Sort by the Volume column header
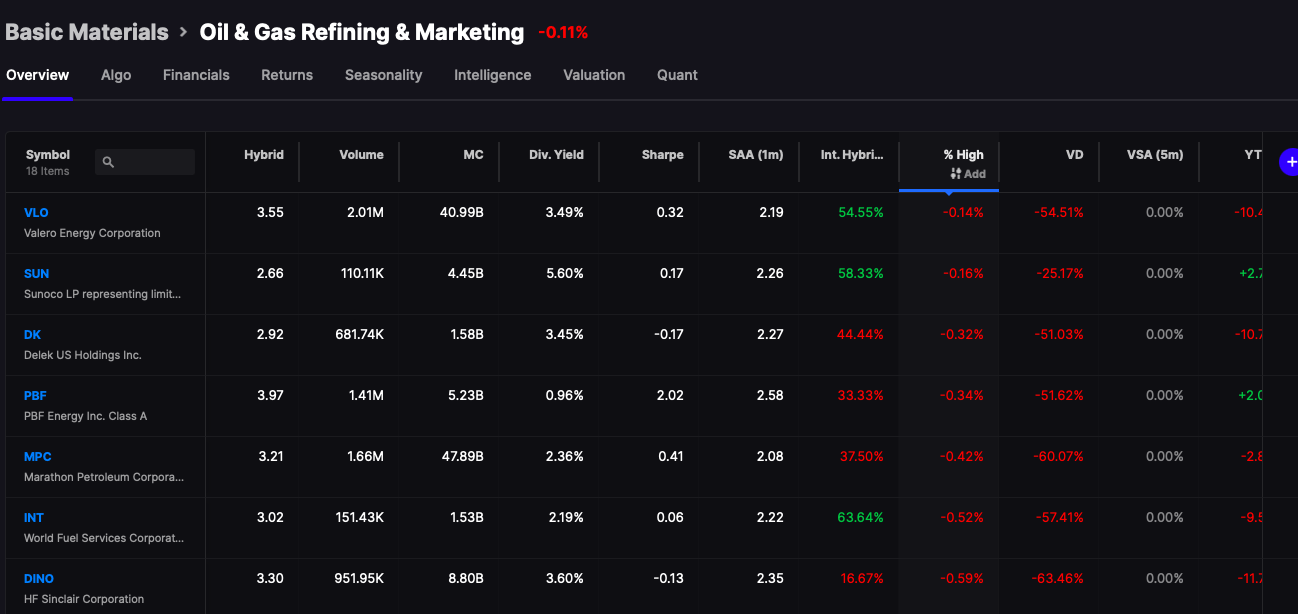This screenshot has width=1298, height=614. 361,155
